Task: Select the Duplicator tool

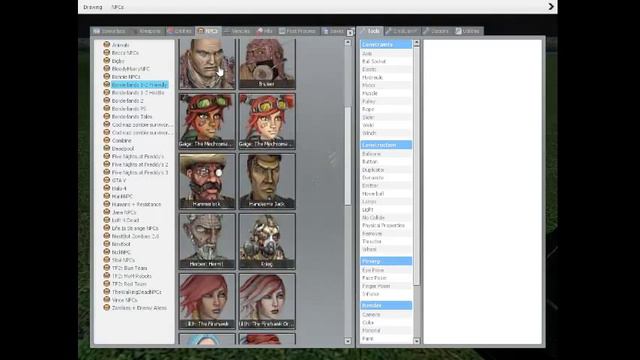Action: [386, 170]
